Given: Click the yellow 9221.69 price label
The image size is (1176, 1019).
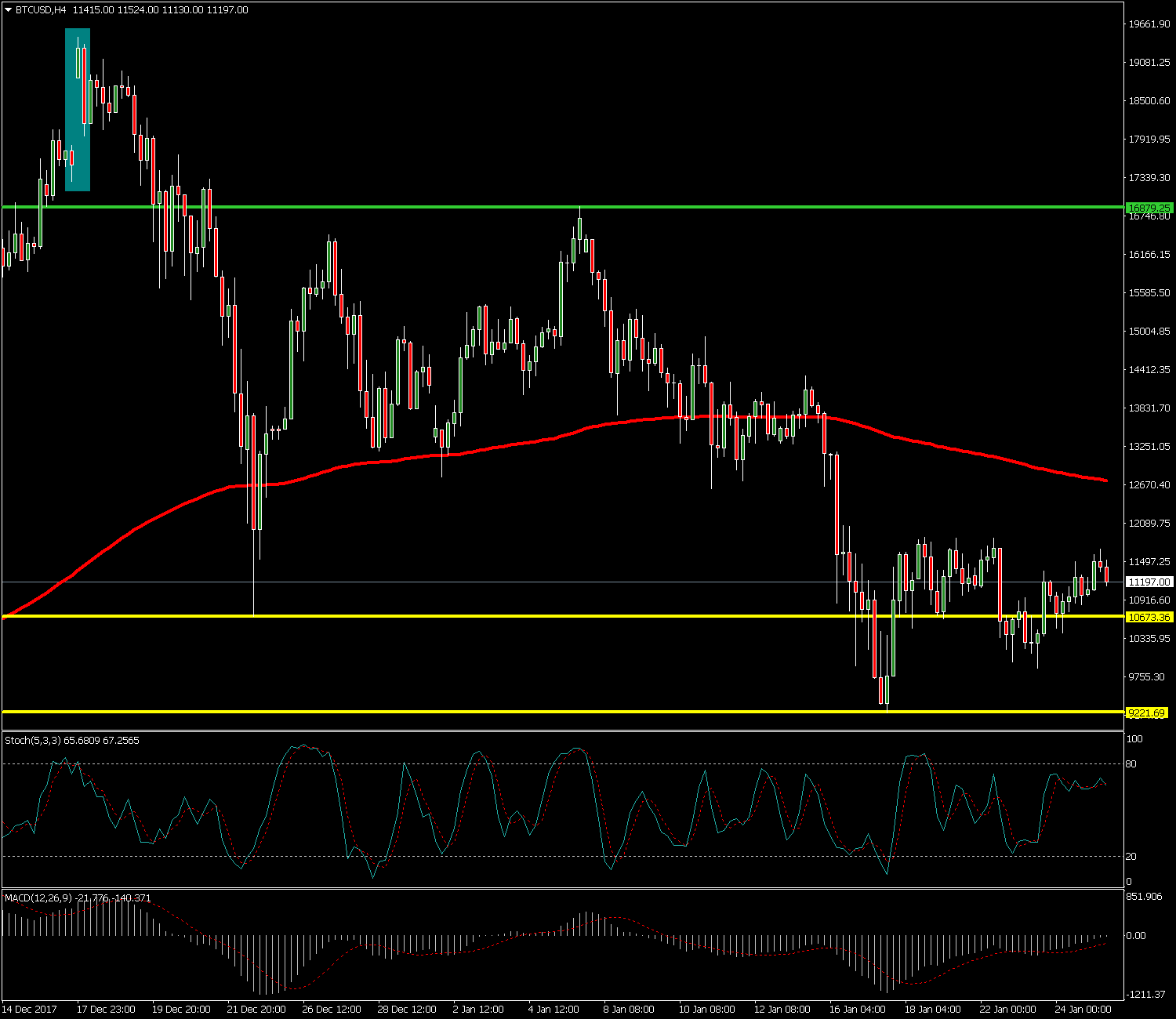Looking at the screenshot, I should [1146, 713].
